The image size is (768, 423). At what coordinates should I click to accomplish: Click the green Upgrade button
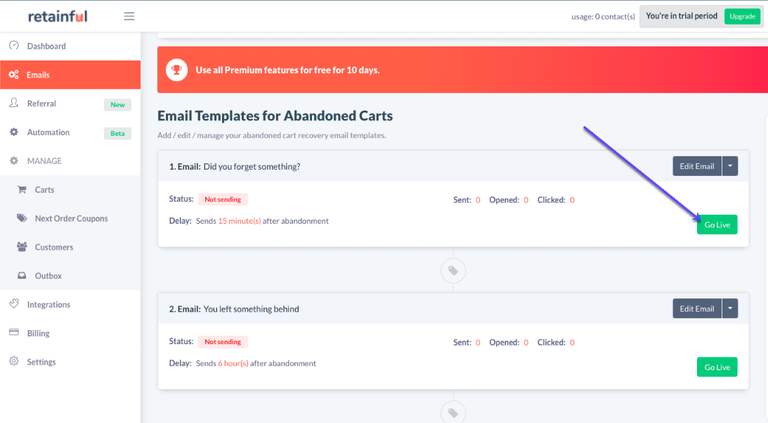[742, 16]
